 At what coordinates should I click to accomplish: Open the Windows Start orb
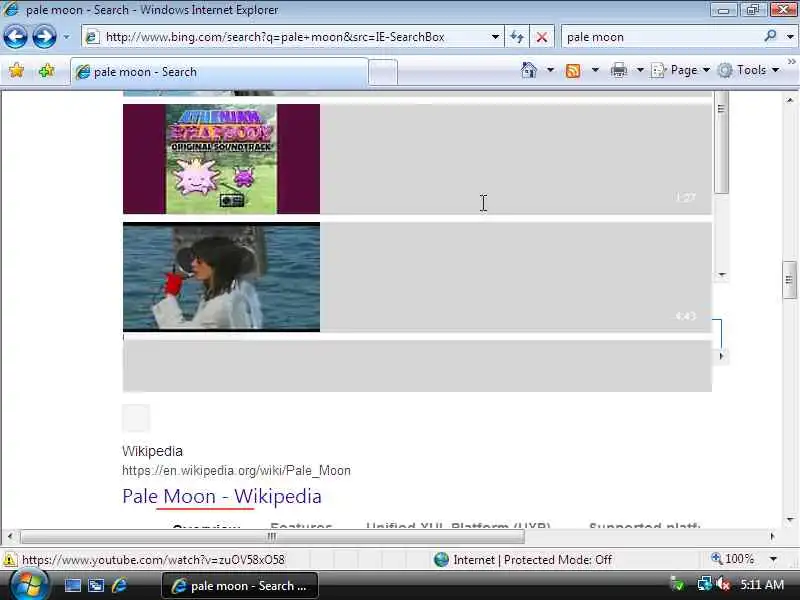point(29,585)
